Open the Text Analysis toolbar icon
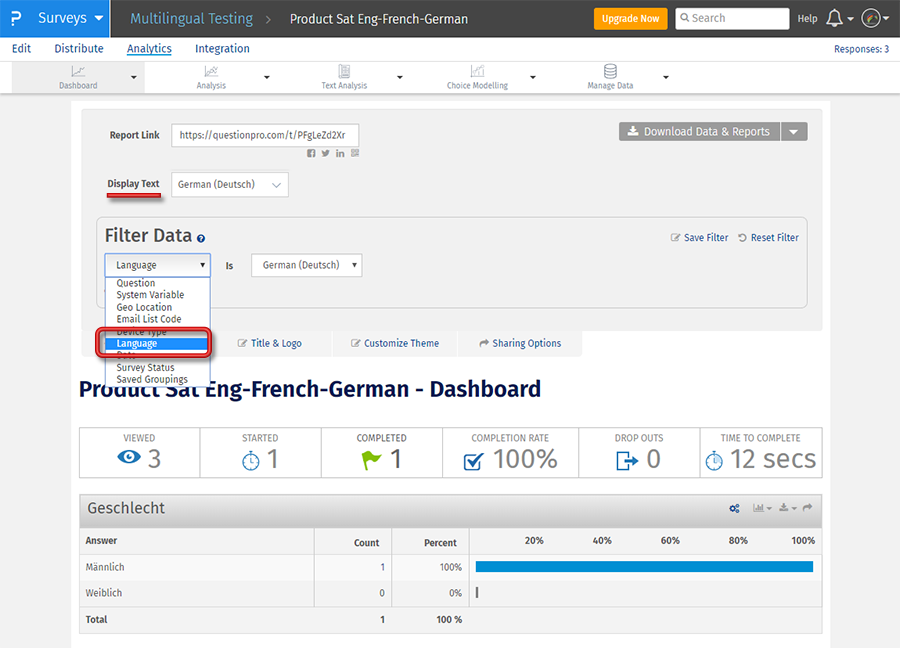Viewport: 900px width, 648px height. (x=344, y=72)
